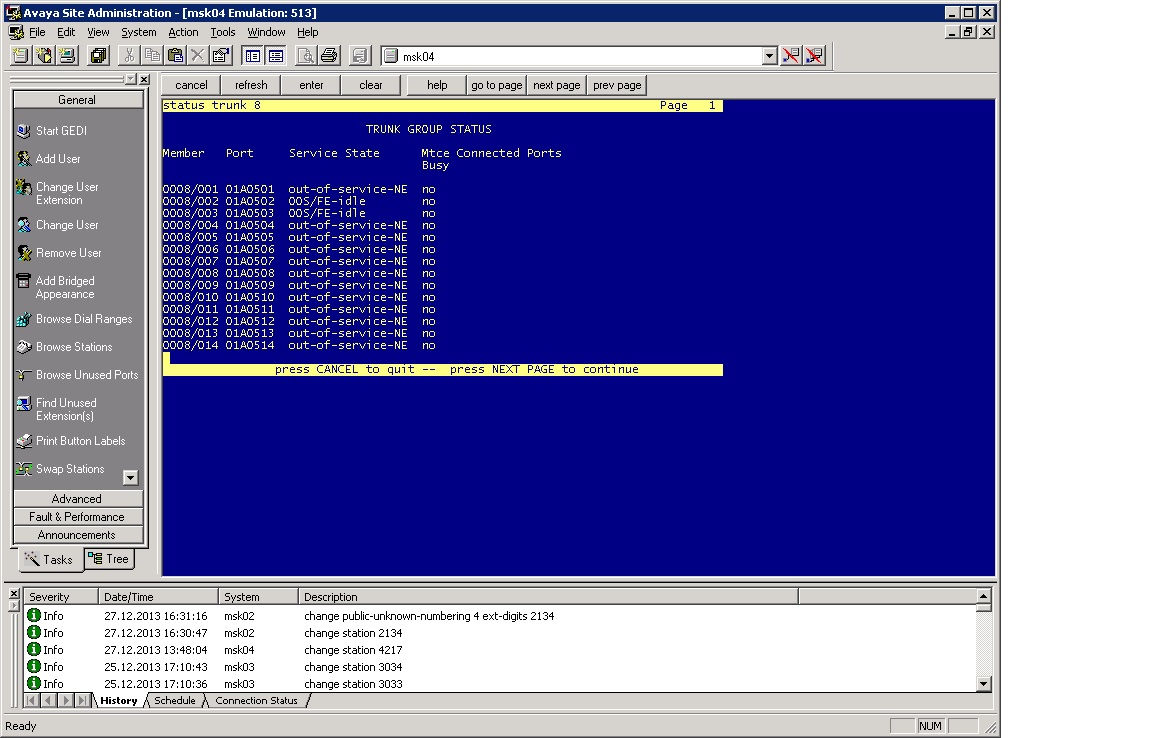The height and width of the screenshot is (738, 1152).
Task: Toggle the first view layout toolbar button
Action: [253, 56]
